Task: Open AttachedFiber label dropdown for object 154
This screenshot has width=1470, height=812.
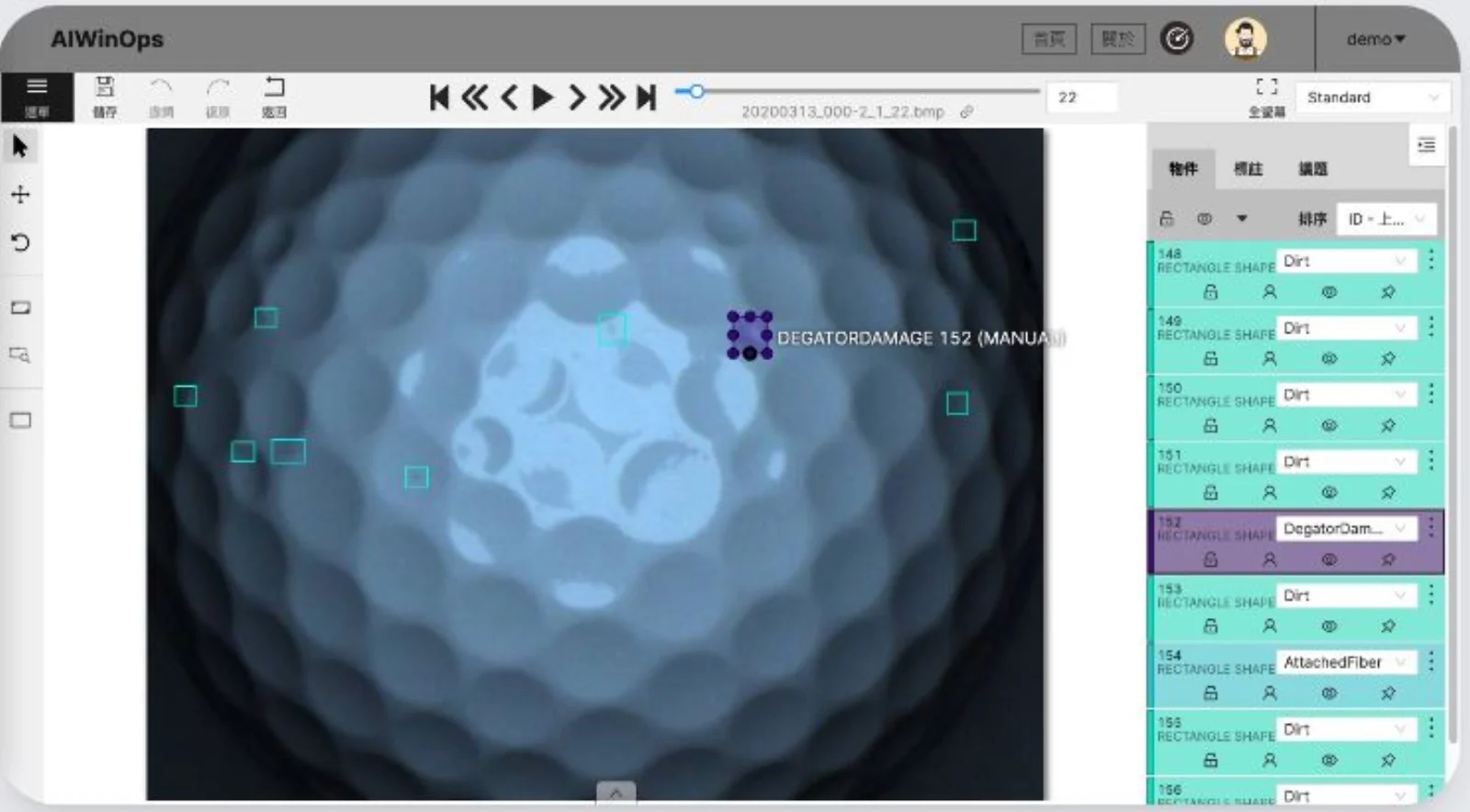Action: [1345, 662]
